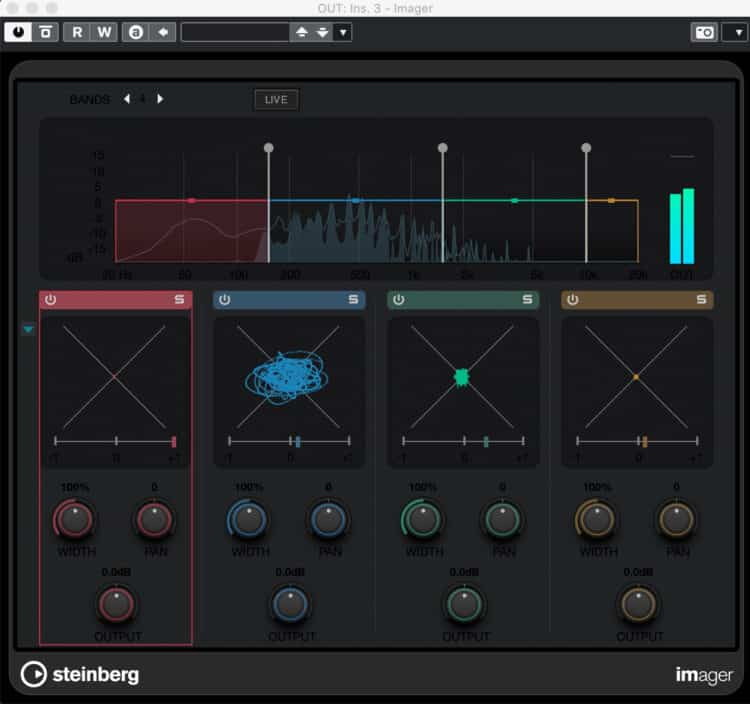Image resolution: width=750 pixels, height=704 pixels.
Task: Click the orange band correlation meter
Action: pos(638,441)
